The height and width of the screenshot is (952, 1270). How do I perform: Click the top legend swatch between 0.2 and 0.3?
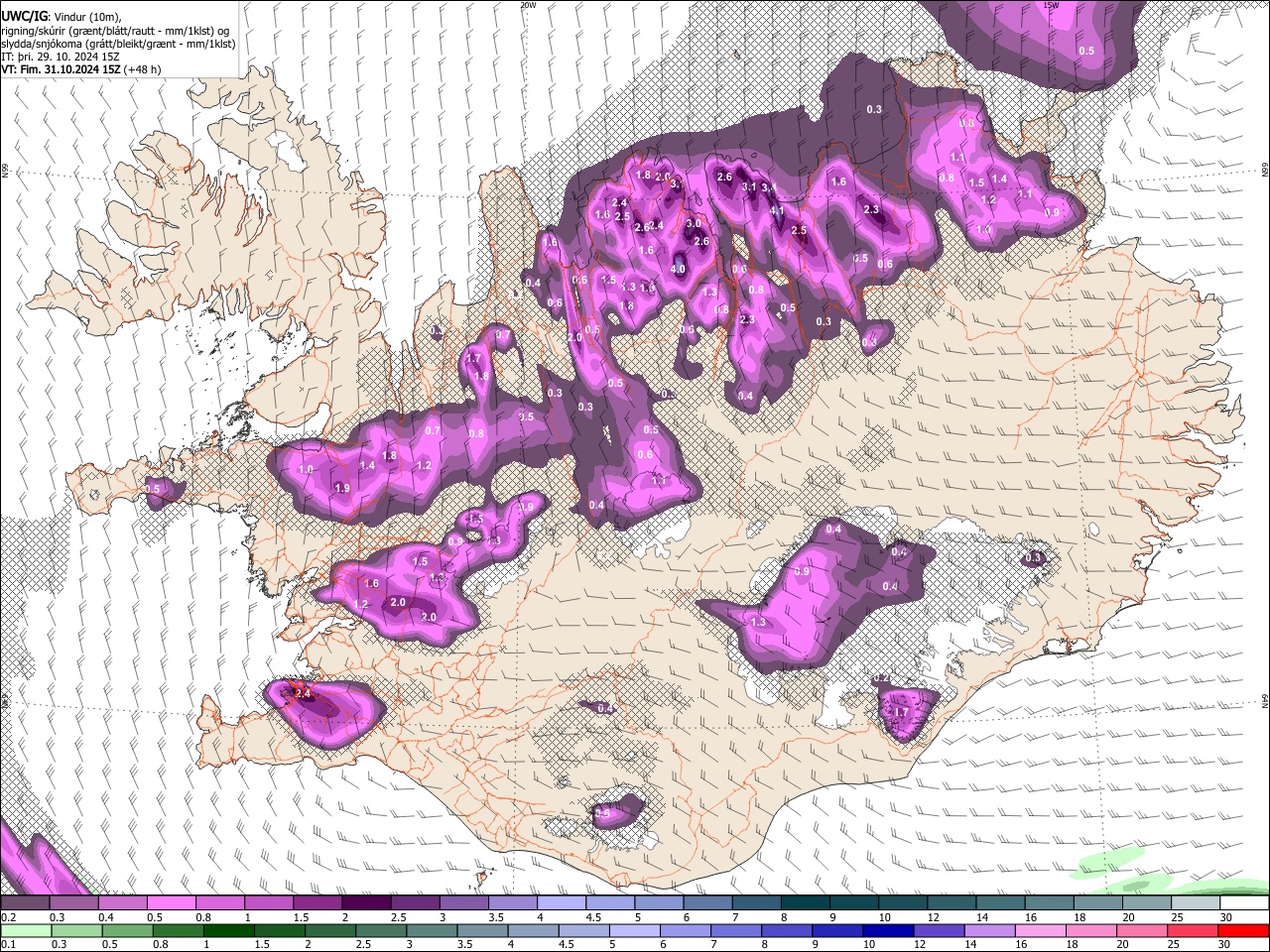pos(25,903)
